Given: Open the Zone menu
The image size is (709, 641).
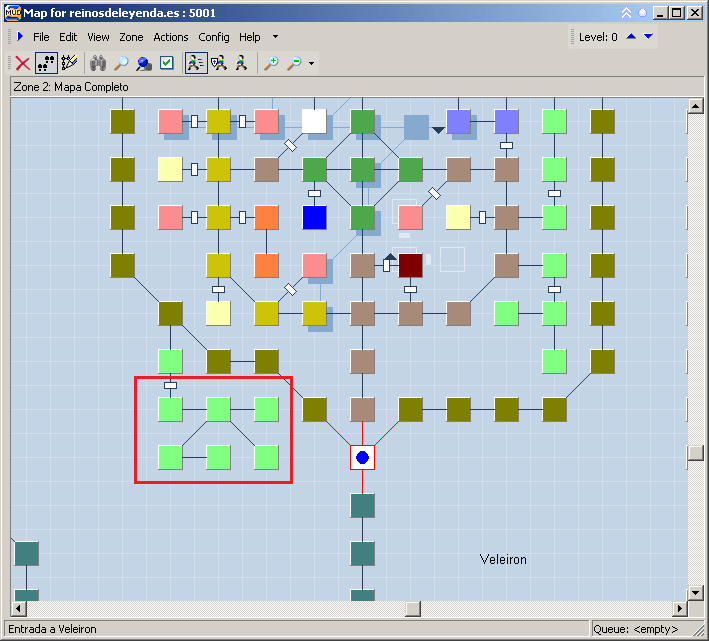Looking at the screenshot, I should [131, 37].
